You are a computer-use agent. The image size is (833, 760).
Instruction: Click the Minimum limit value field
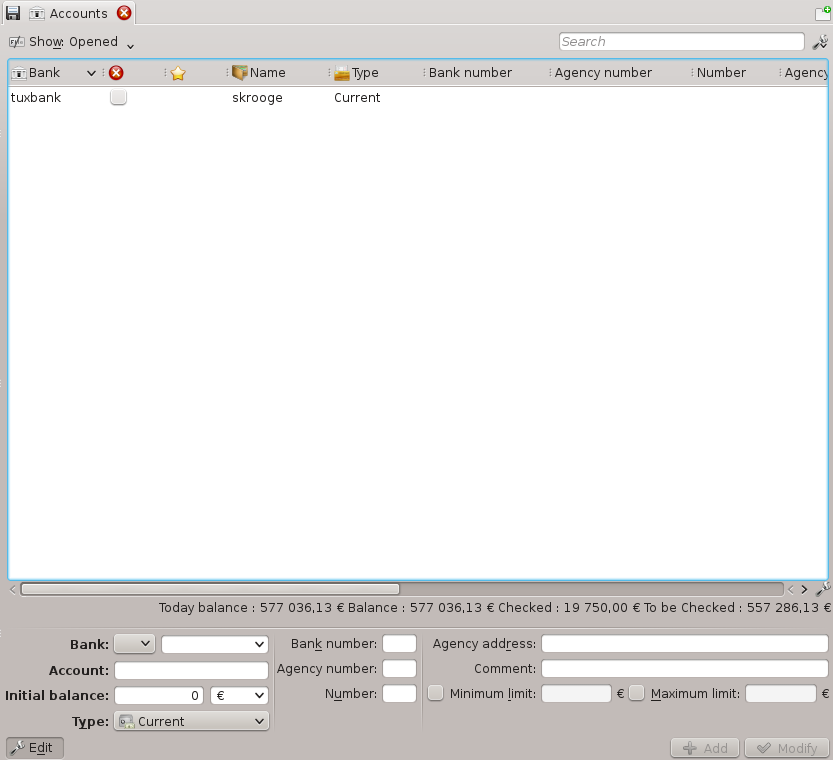[576, 694]
